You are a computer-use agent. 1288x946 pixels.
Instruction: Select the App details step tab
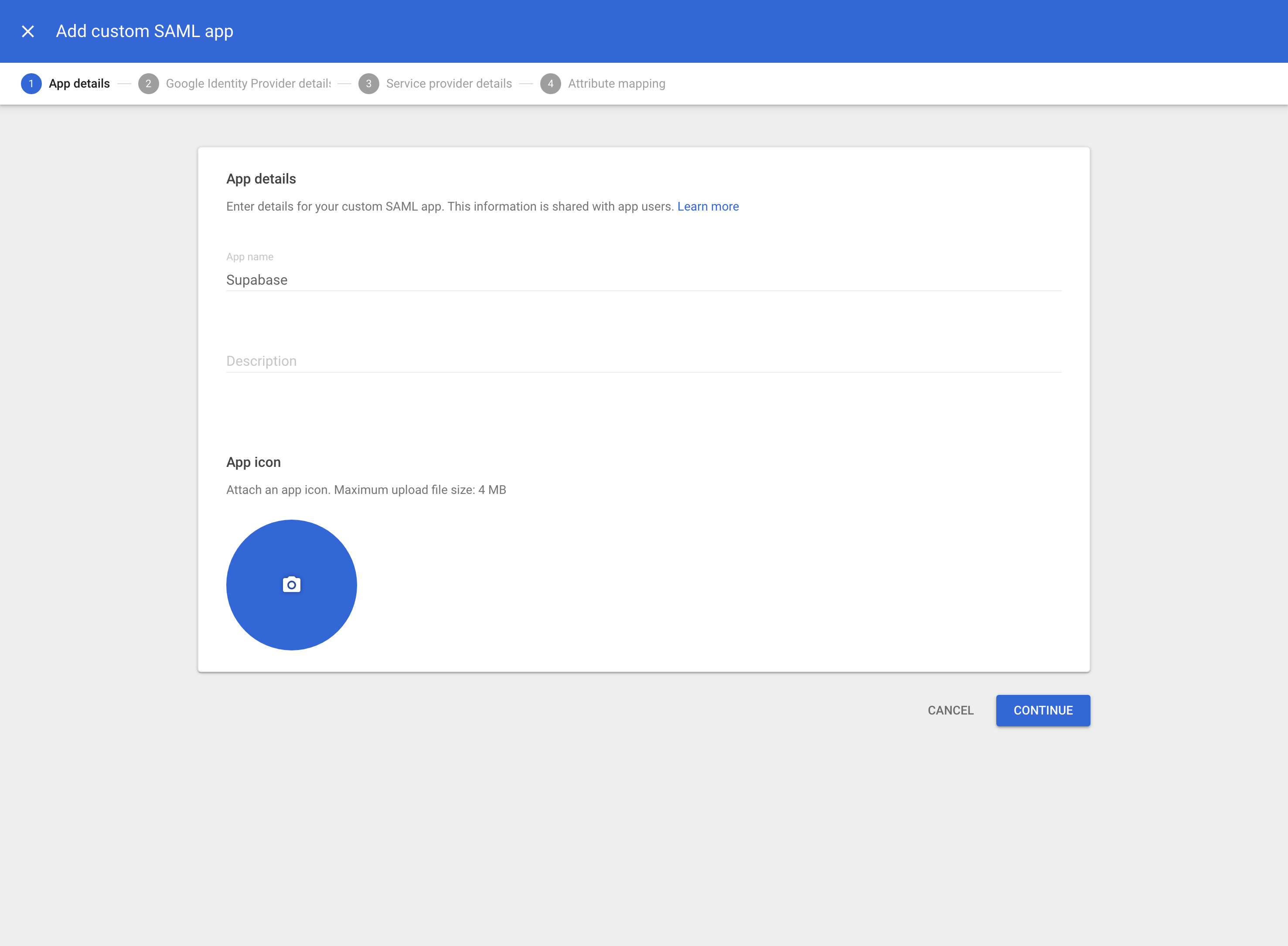78,83
